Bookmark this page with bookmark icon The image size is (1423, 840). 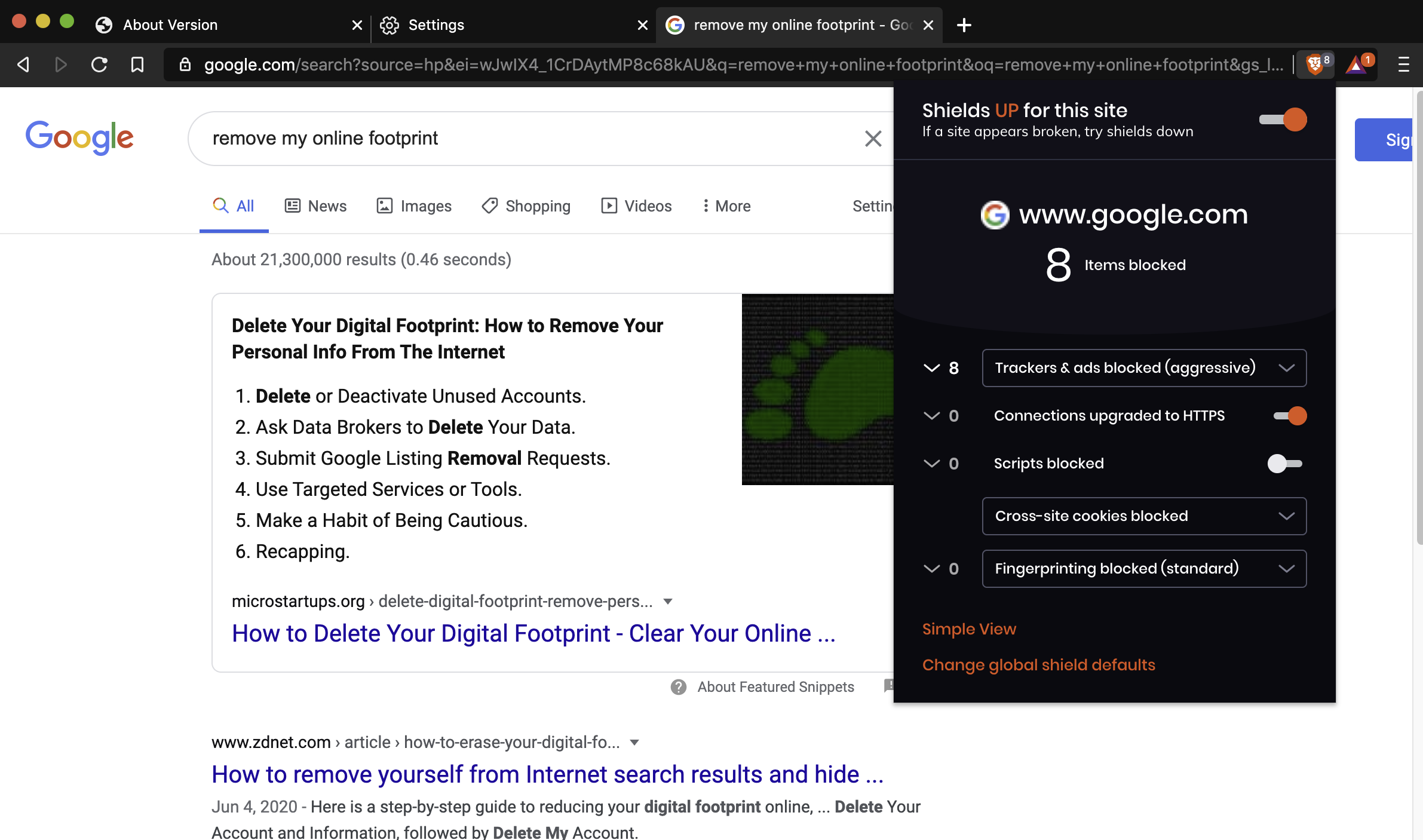(x=137, y=65)
